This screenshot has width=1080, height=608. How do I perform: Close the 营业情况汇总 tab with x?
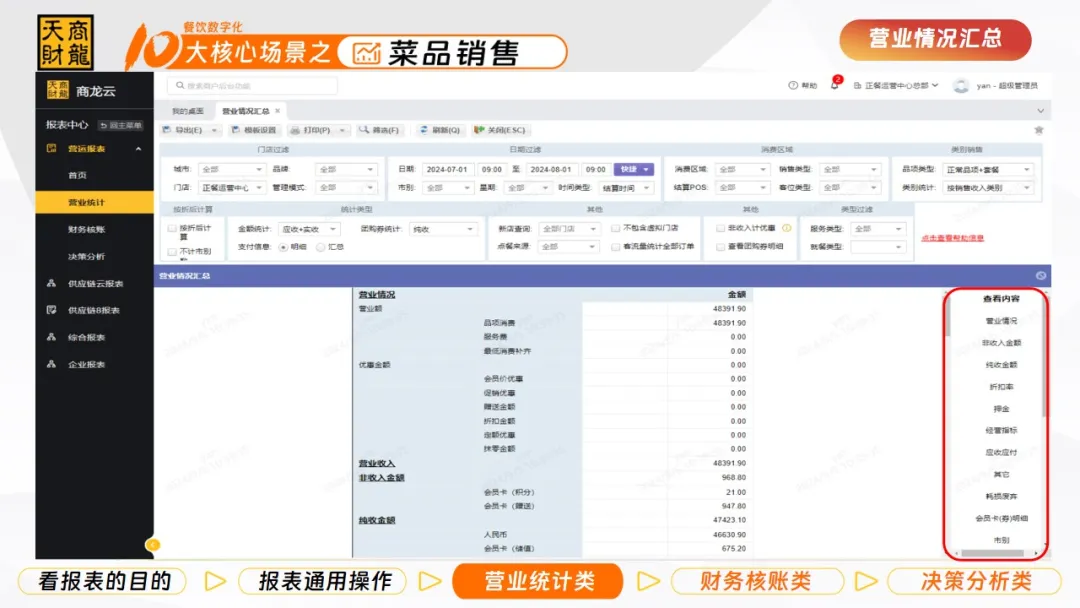278,111
